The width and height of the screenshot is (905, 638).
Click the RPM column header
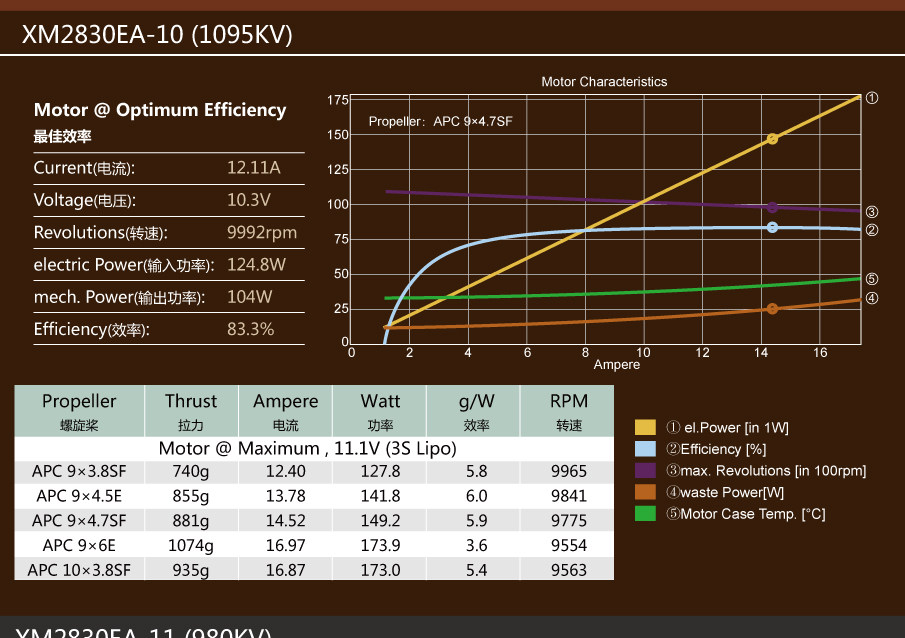point(568,411)
